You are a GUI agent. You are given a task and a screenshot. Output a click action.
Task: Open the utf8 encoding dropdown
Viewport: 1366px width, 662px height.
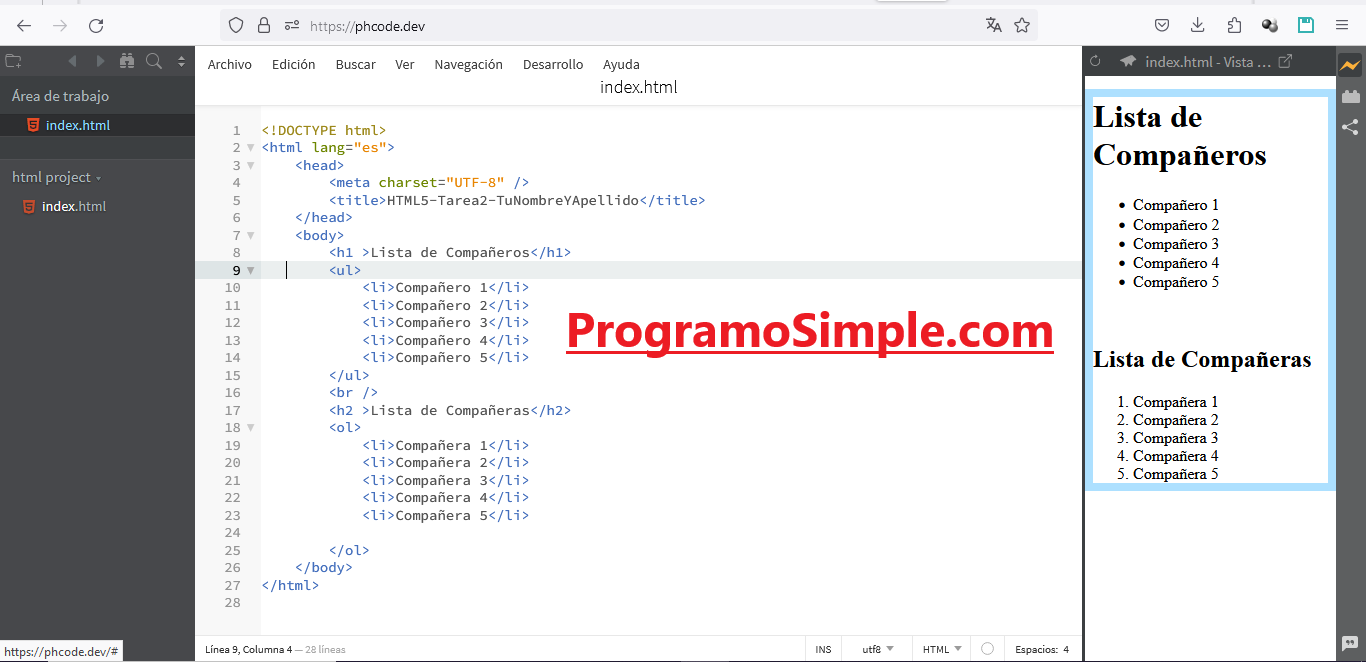click(876, 649)
